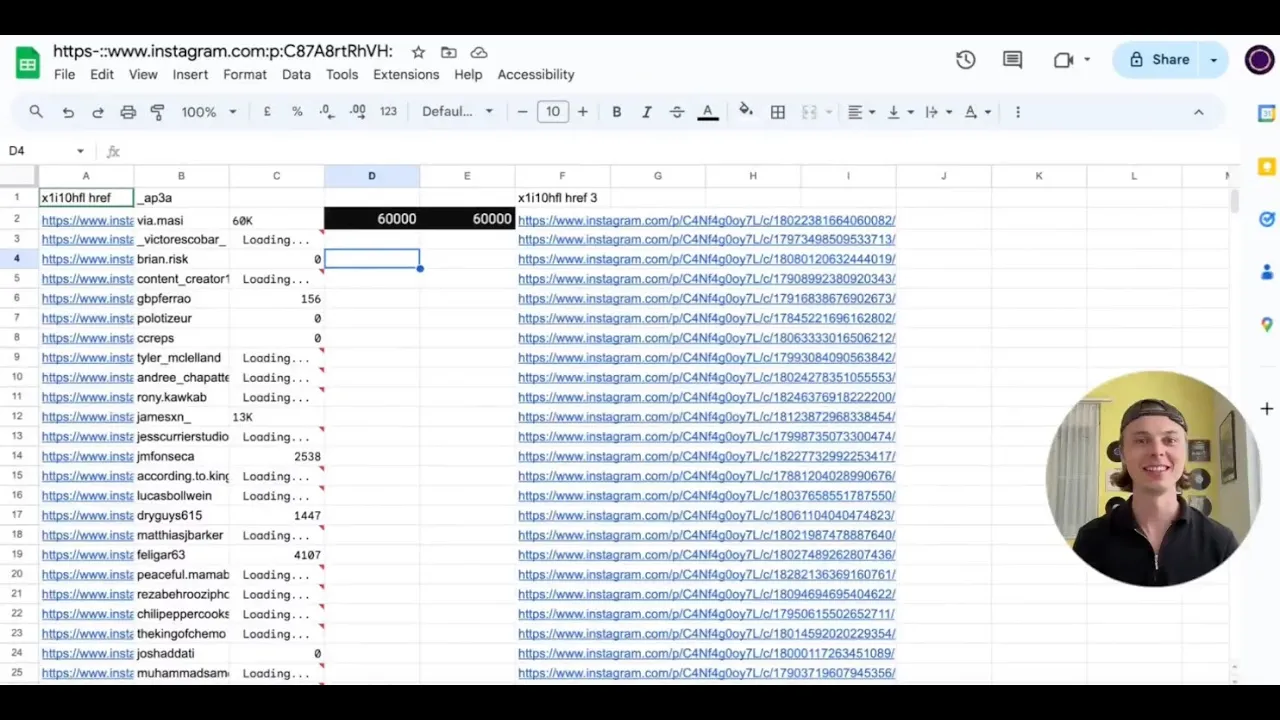Click the Google Sheets home icon
Image resolution: width=1280 pixels, height=720 pixels.
[27, 63]
